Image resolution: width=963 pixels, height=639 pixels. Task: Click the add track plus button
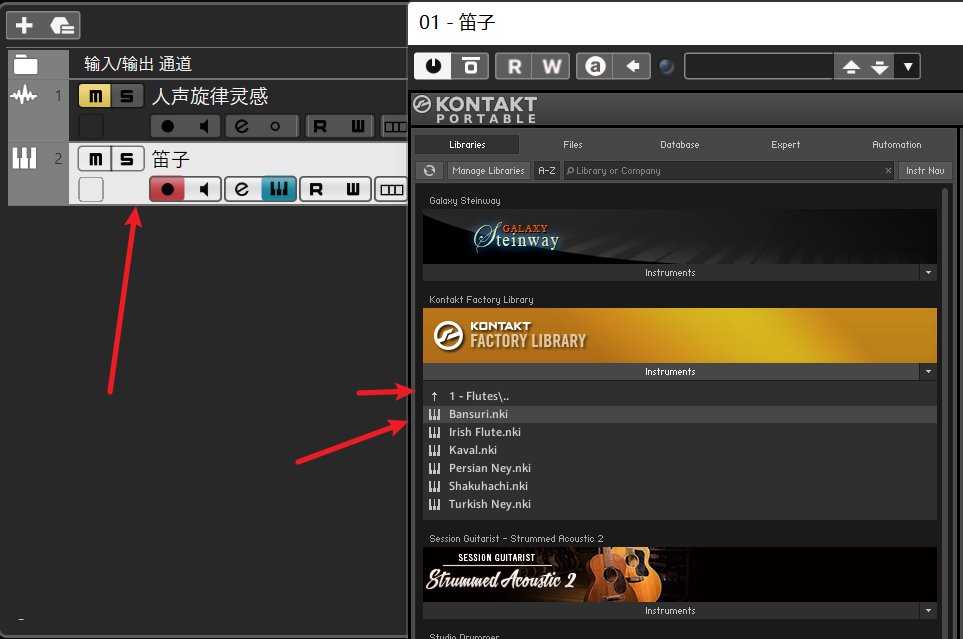coord(25,25)
